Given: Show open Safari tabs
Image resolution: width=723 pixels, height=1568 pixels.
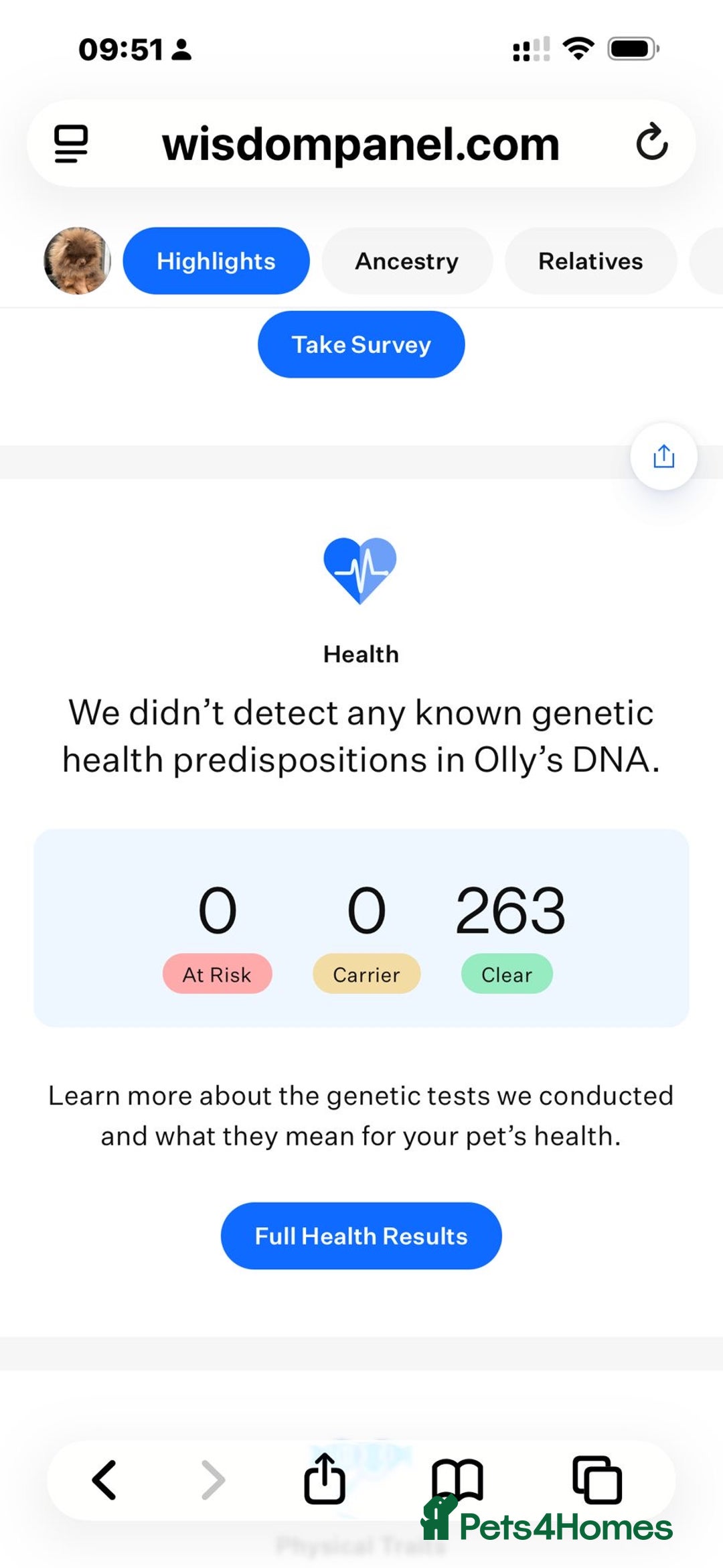Looking at the screenshot, I should pos(597,1480).
